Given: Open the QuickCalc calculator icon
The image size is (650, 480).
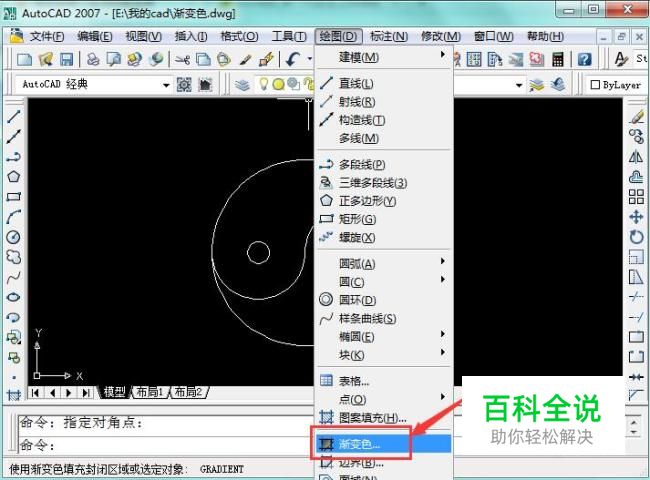Looking at the screenshot, I should 558,60.
